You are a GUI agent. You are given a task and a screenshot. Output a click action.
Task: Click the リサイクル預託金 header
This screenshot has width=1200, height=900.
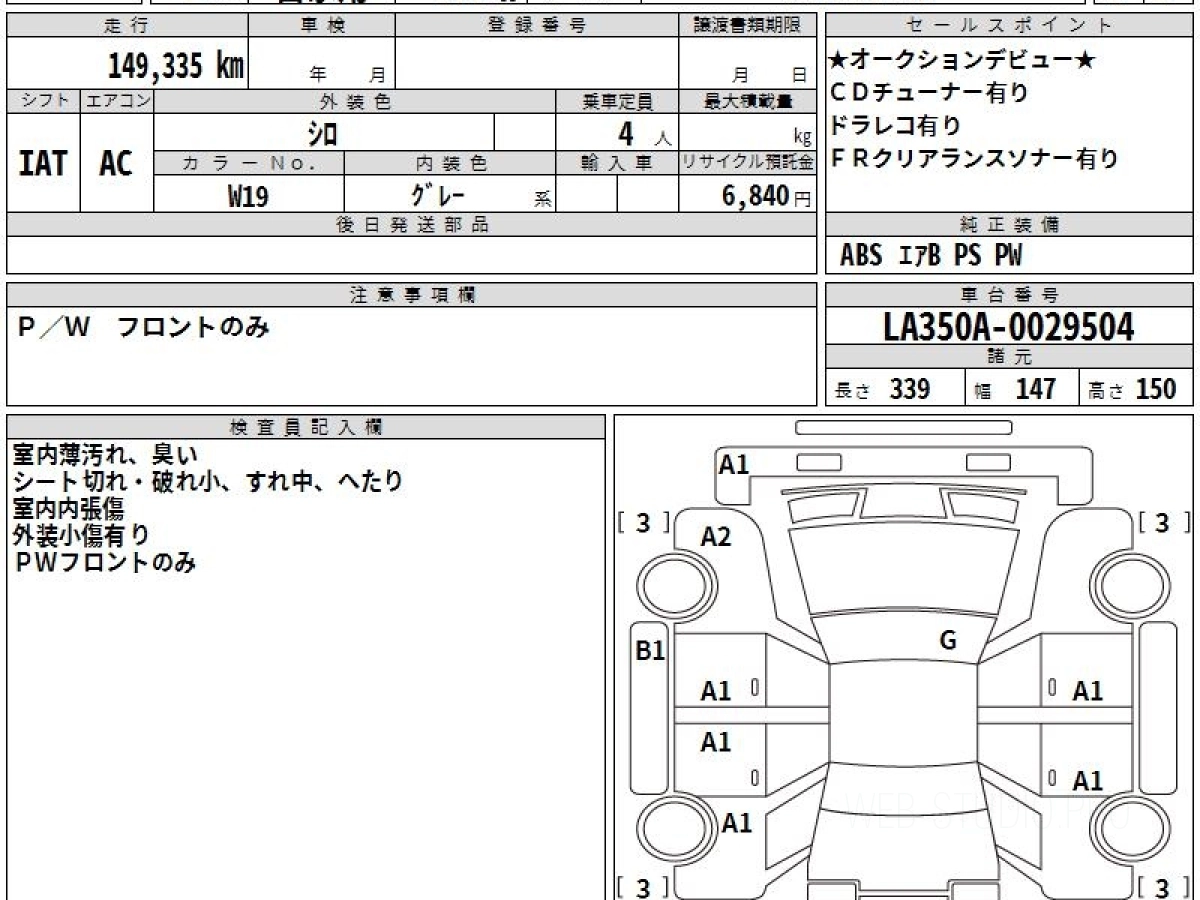pyautogui.click(x=747, y=163)
